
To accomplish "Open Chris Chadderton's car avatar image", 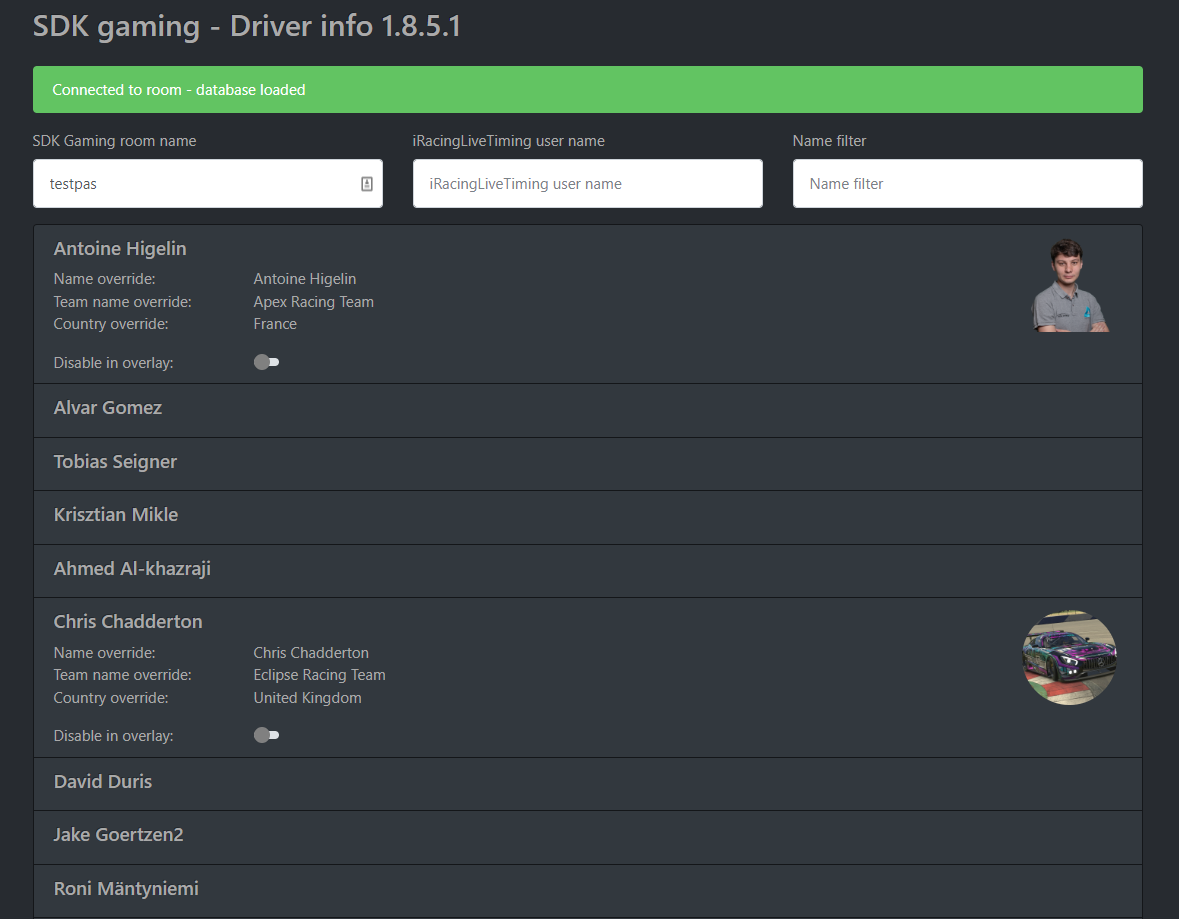I will click(x=1069, y=657).
